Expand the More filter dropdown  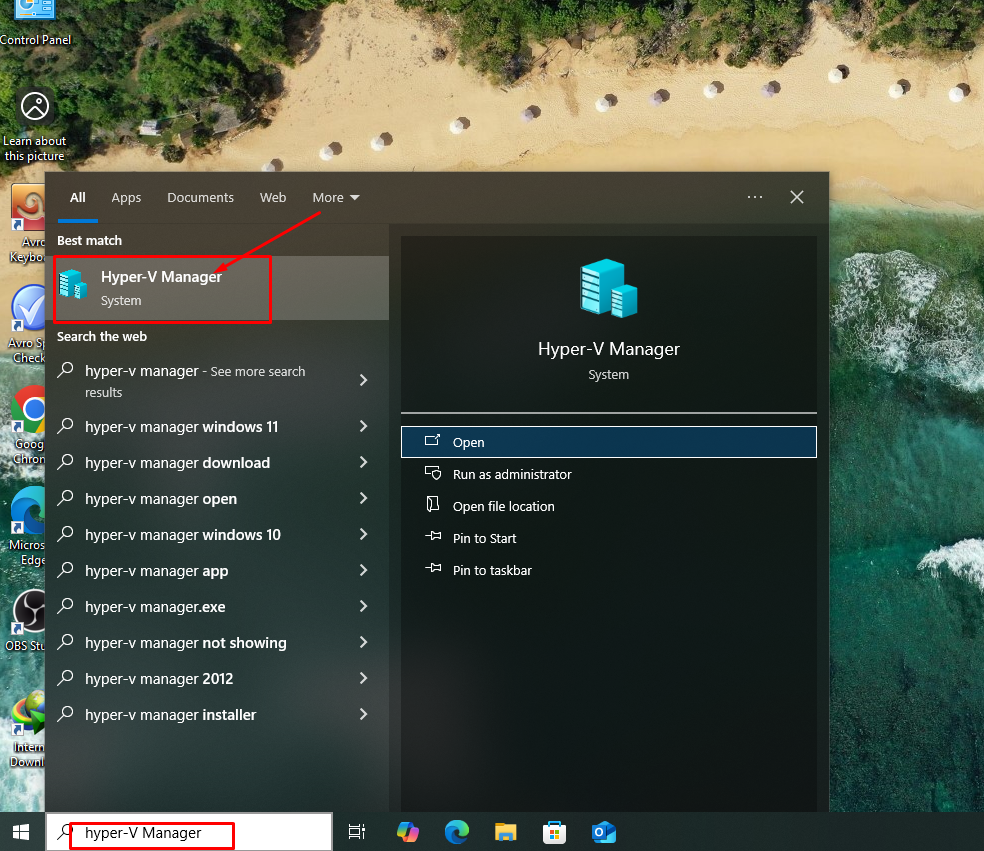tap(335, 198)
